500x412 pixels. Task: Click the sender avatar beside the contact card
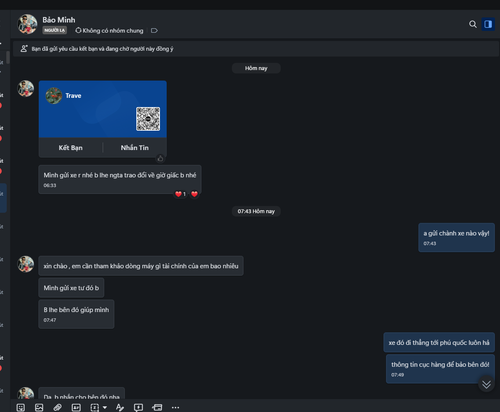point(26,88)
